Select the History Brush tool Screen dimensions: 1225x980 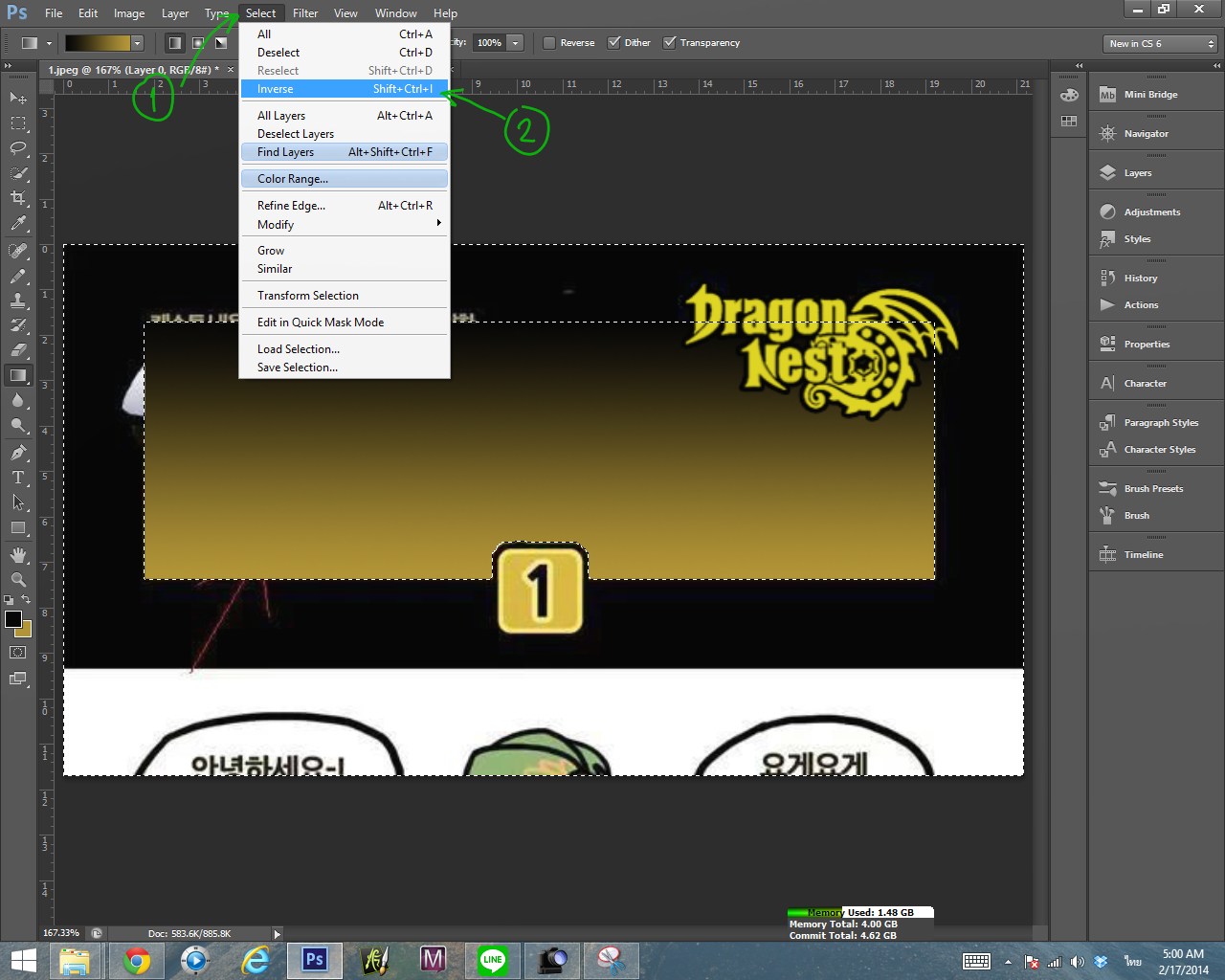[18, 325]
